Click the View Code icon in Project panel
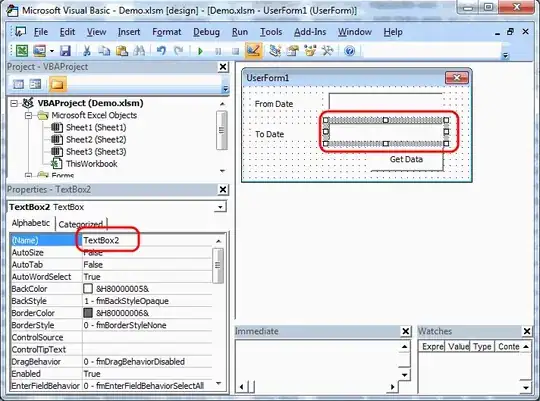Image resolution: width=540 pixels, height=401 pixels. 19,84
